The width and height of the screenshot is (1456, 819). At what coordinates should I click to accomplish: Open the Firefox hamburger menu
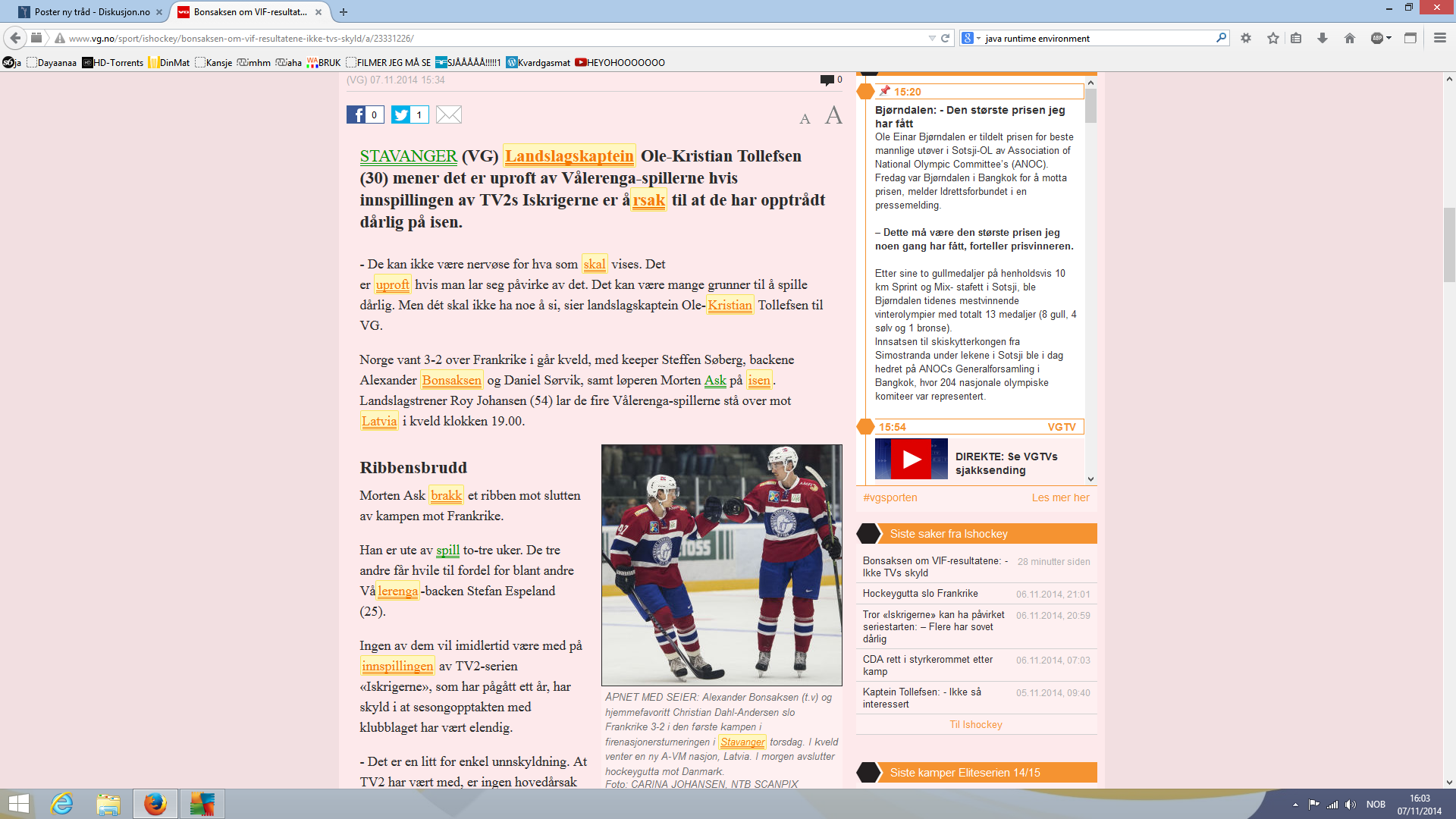point(1440,38)
